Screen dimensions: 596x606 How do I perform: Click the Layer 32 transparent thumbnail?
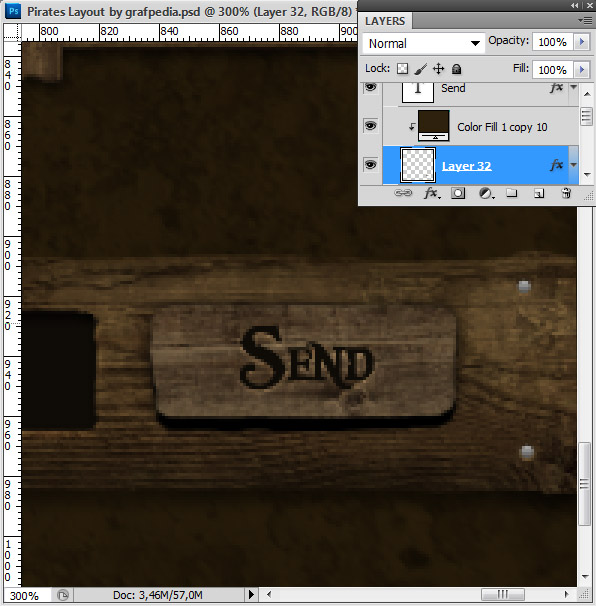pos(418,165)
